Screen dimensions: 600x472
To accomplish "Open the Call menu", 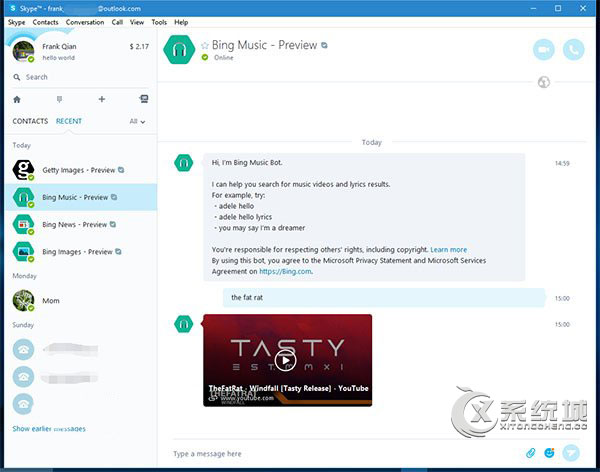I will (x=117, y=22).
